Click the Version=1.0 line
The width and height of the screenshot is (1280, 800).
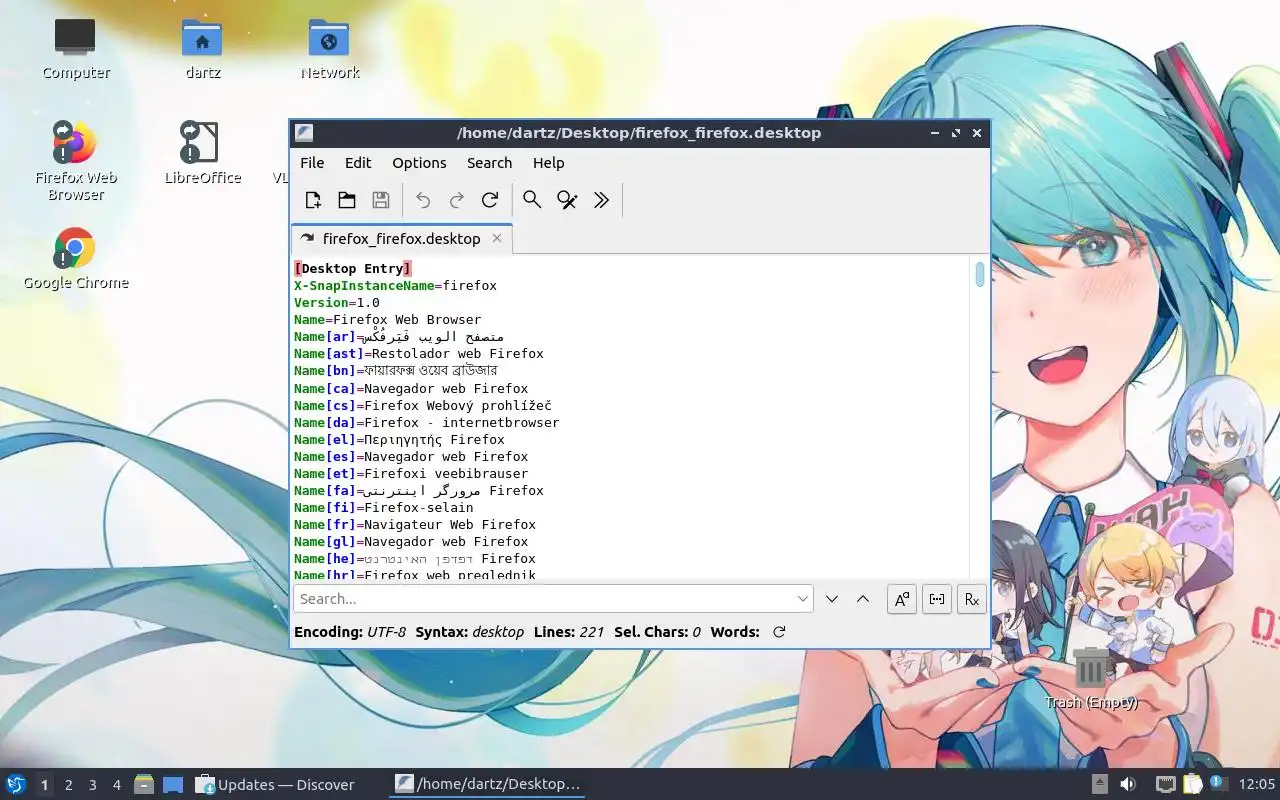[x=337, y=302]
